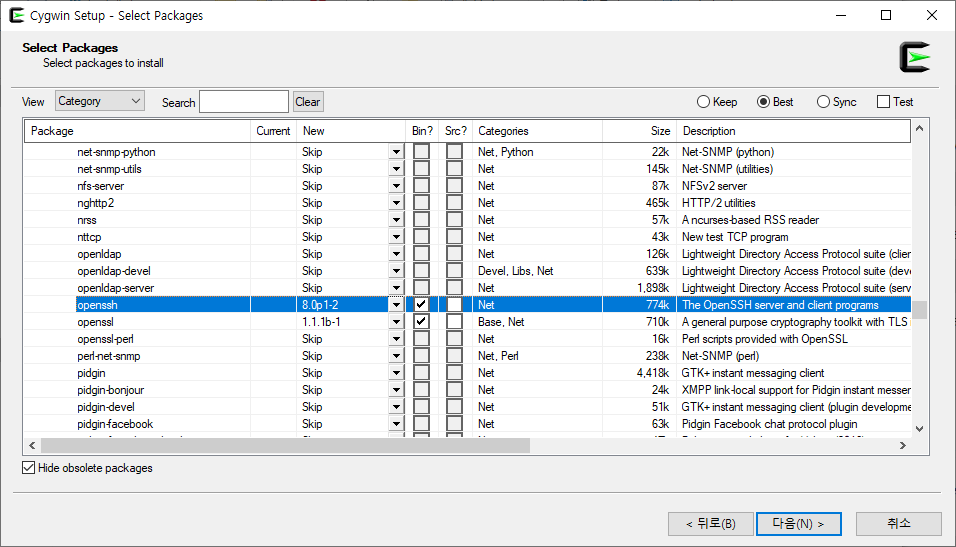Click the Cygwin title bar icon
Screen dimensions: 956x547
click(16, 15)
